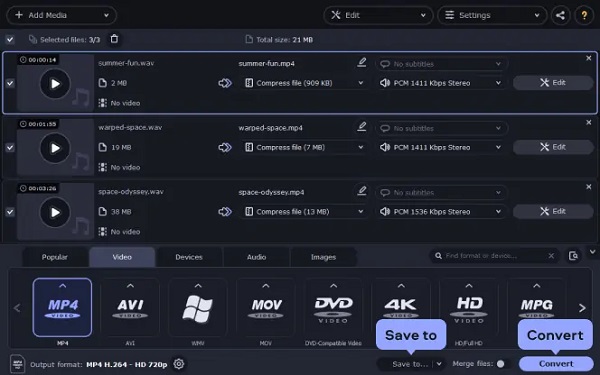This screenshot has height=375, width=600.
Task: Click the device detection icon beside search
Action: click(573, 256)
